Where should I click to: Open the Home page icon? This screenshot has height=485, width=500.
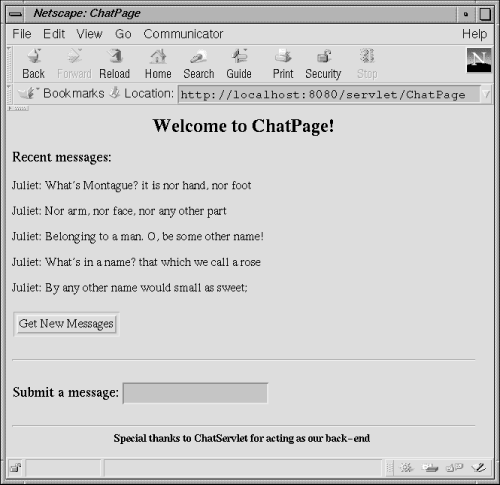click(x=158, y=64)
